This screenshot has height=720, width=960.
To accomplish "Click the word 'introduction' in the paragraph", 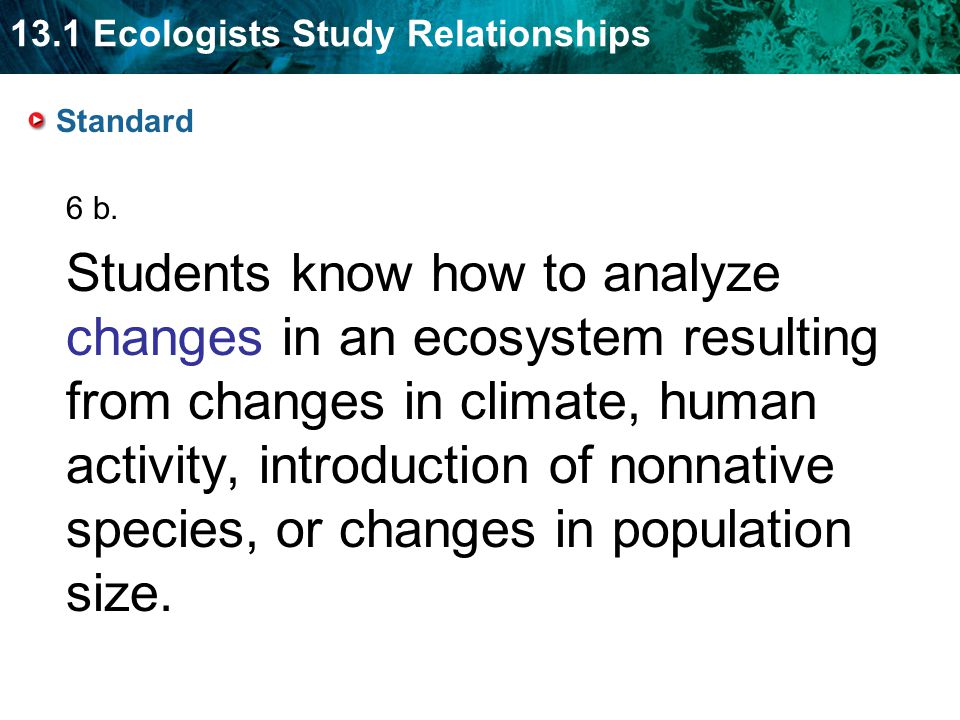I will [394, 465].
